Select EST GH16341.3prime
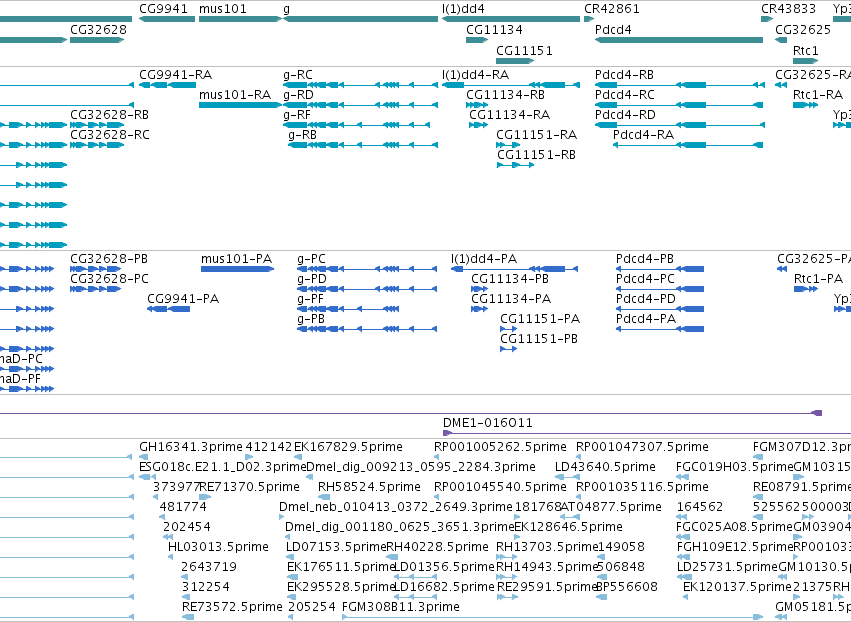 pos(191,447)
